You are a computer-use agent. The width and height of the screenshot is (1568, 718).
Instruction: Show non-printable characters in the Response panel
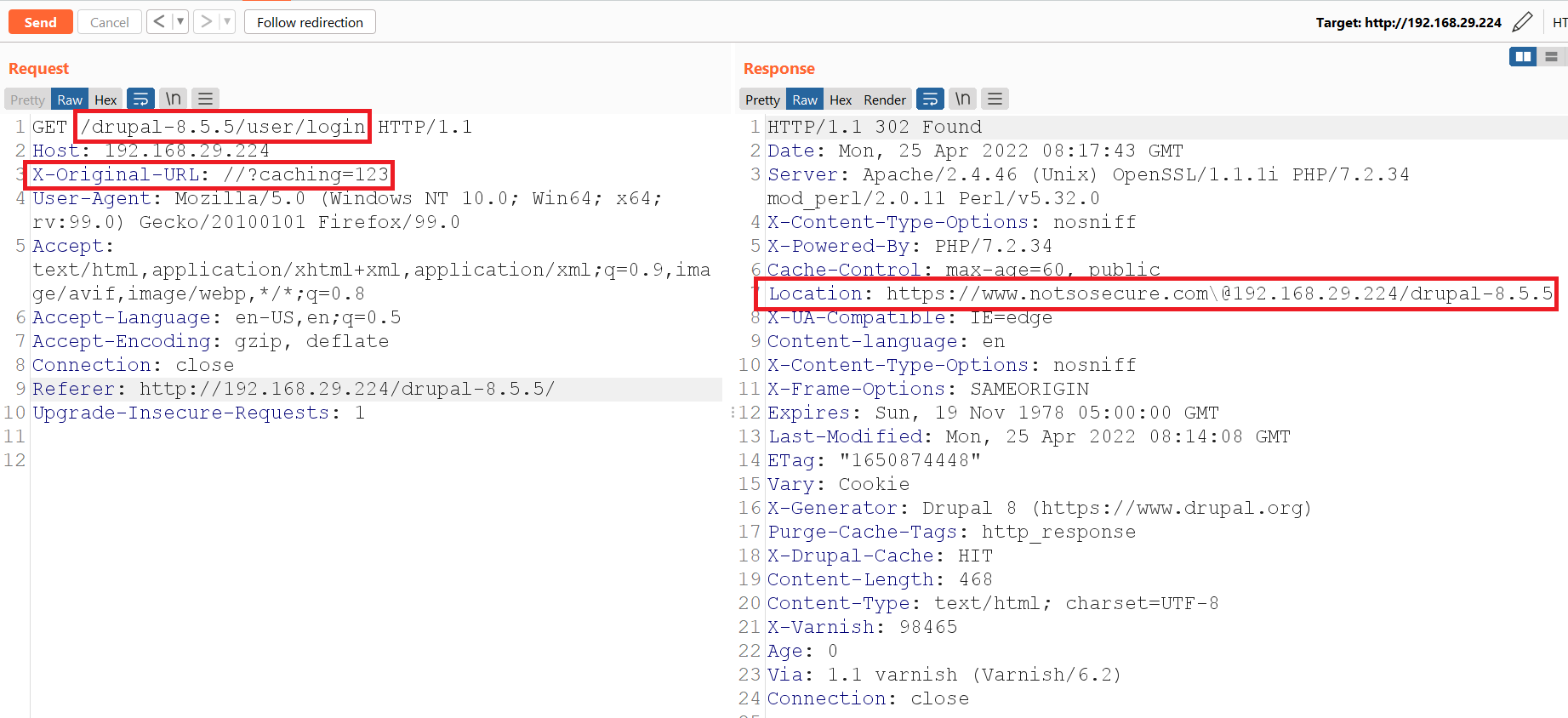pyautogui.click(x=962, y=100)
